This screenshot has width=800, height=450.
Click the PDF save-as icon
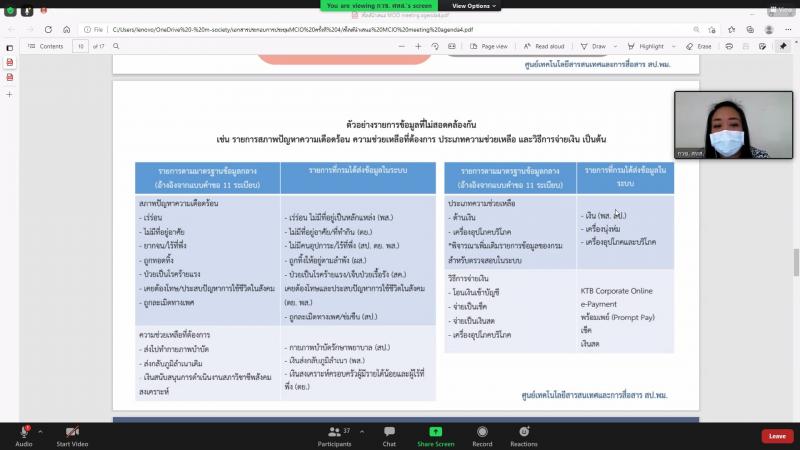[762, 46]
